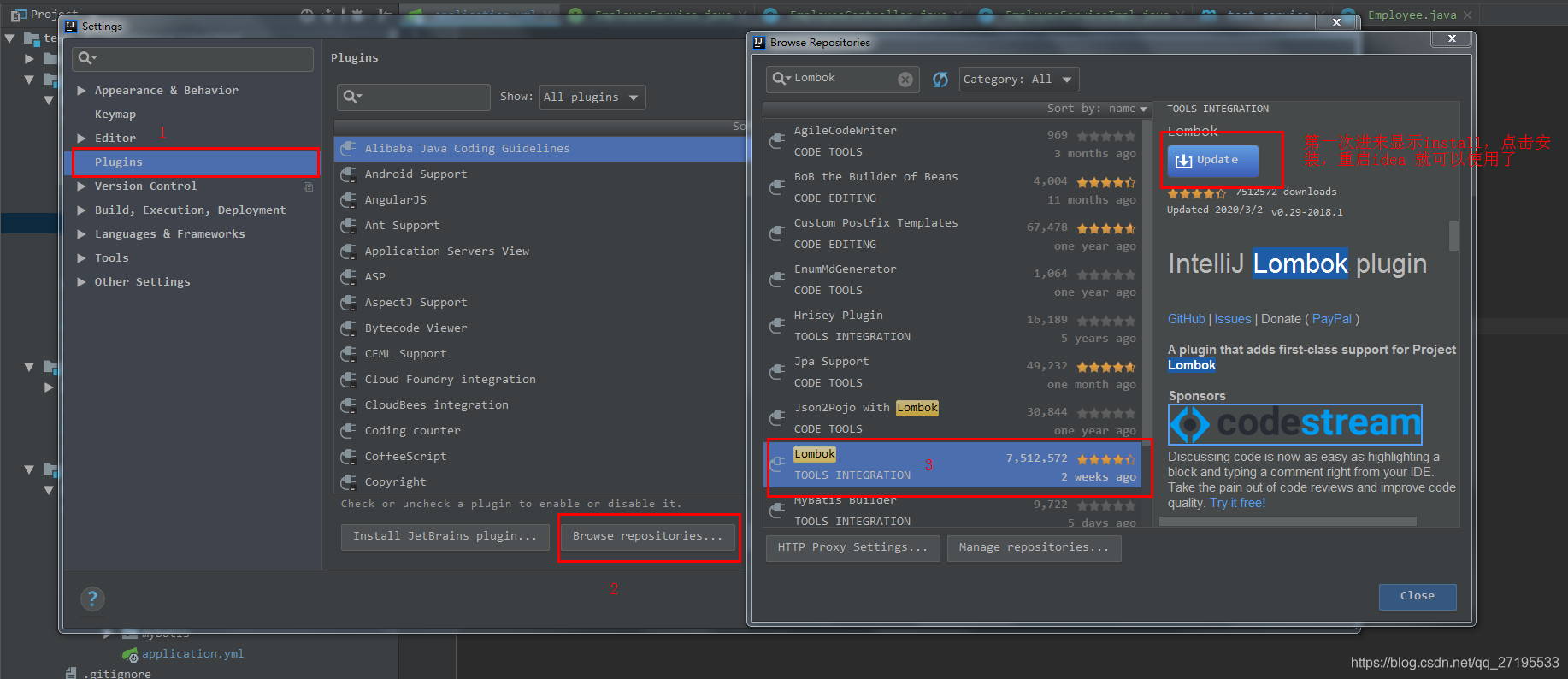Click the Close button in Browse Repositories
This screenshot has height=679, width=1568.
[1417, 596]
